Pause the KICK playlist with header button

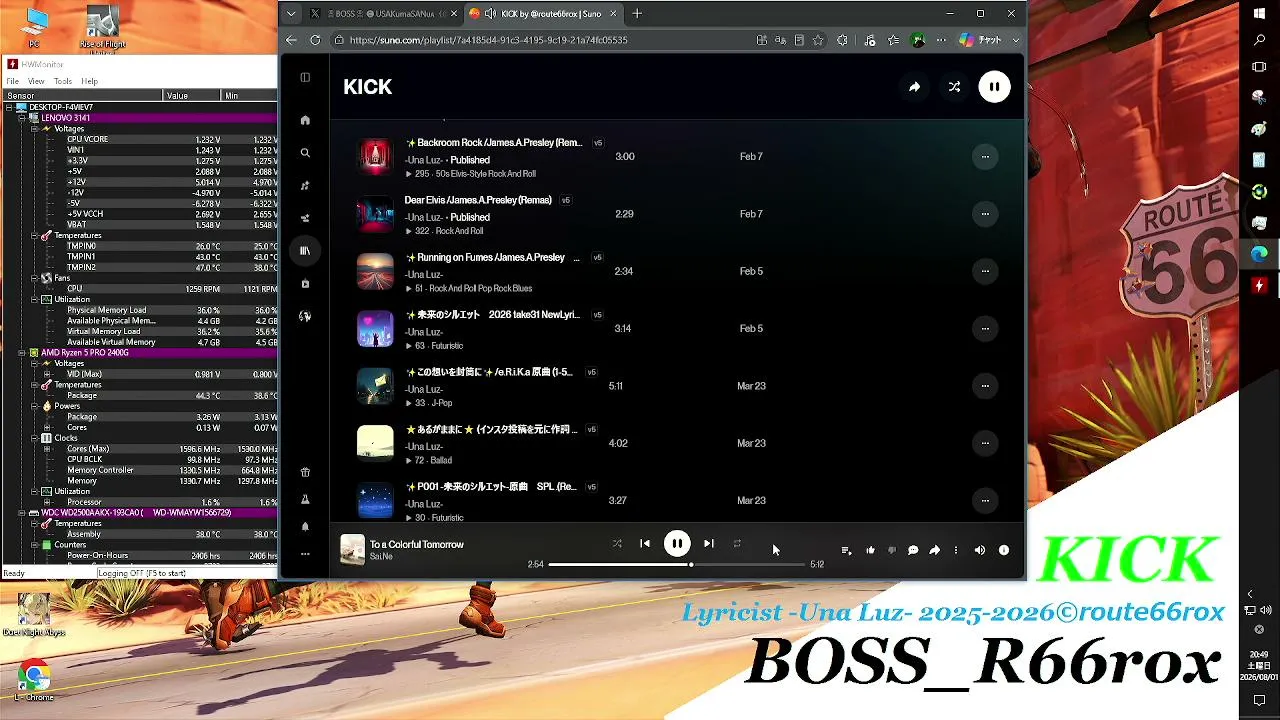[994, 87]
